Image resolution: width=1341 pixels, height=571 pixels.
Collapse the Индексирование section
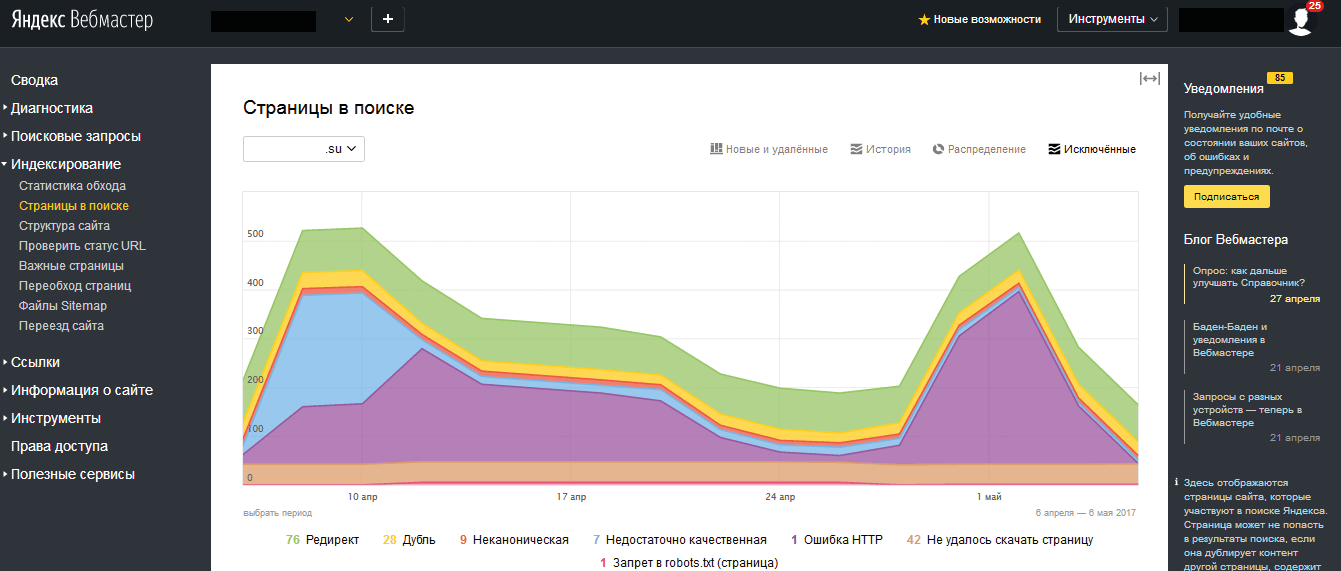pos(65,164)
